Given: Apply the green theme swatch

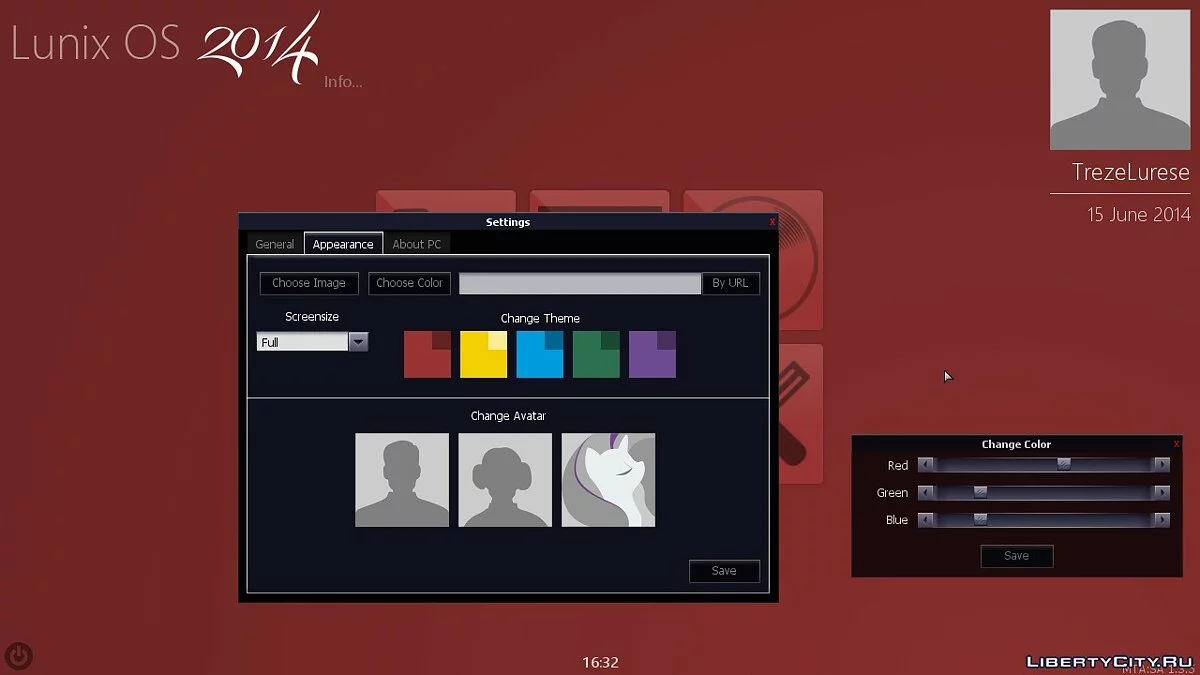Looking at the screenshot, I should (x=596, y=355).
